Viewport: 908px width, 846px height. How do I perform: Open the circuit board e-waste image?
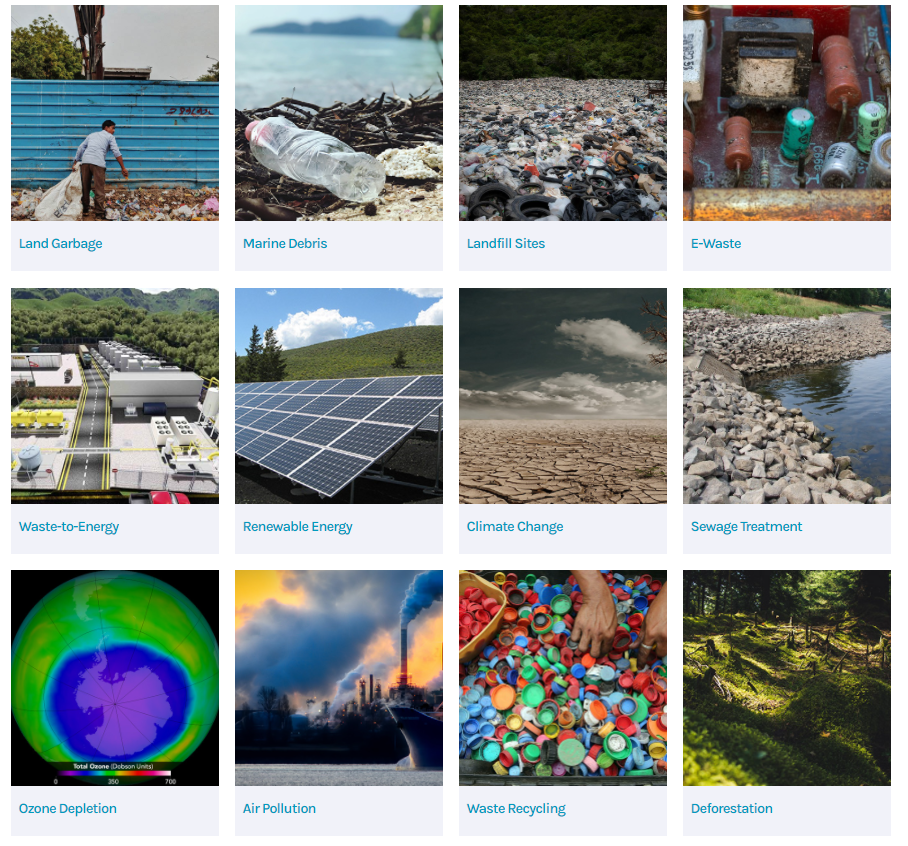(x=786, y=113)
